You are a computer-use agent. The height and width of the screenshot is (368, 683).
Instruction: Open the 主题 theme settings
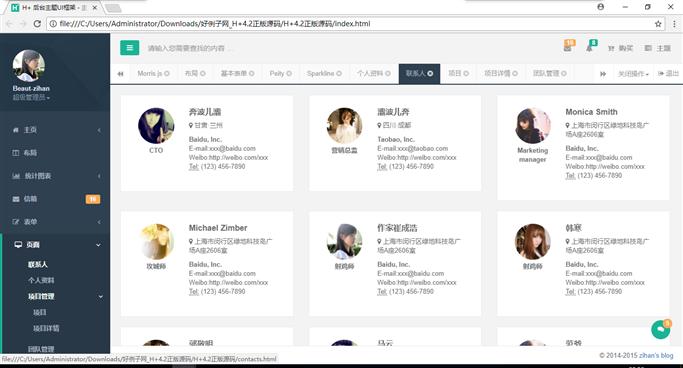[658, 48]
